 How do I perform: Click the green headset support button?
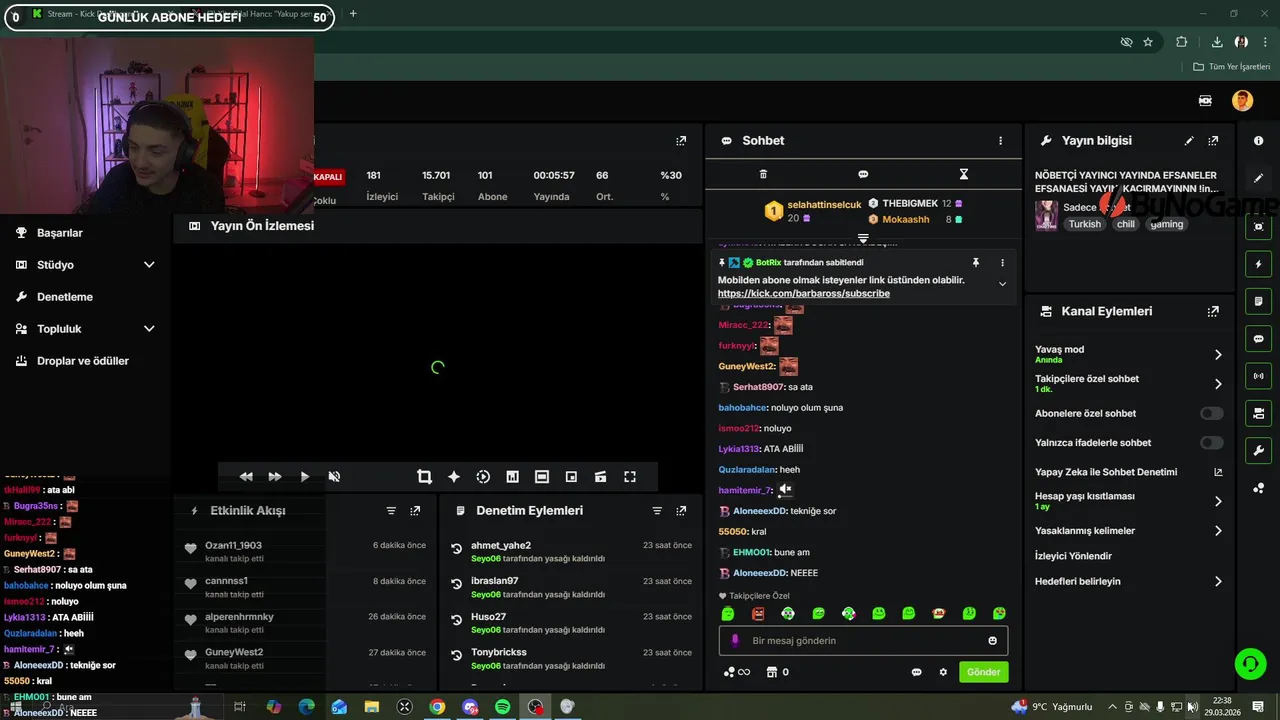coord(1249,663)
